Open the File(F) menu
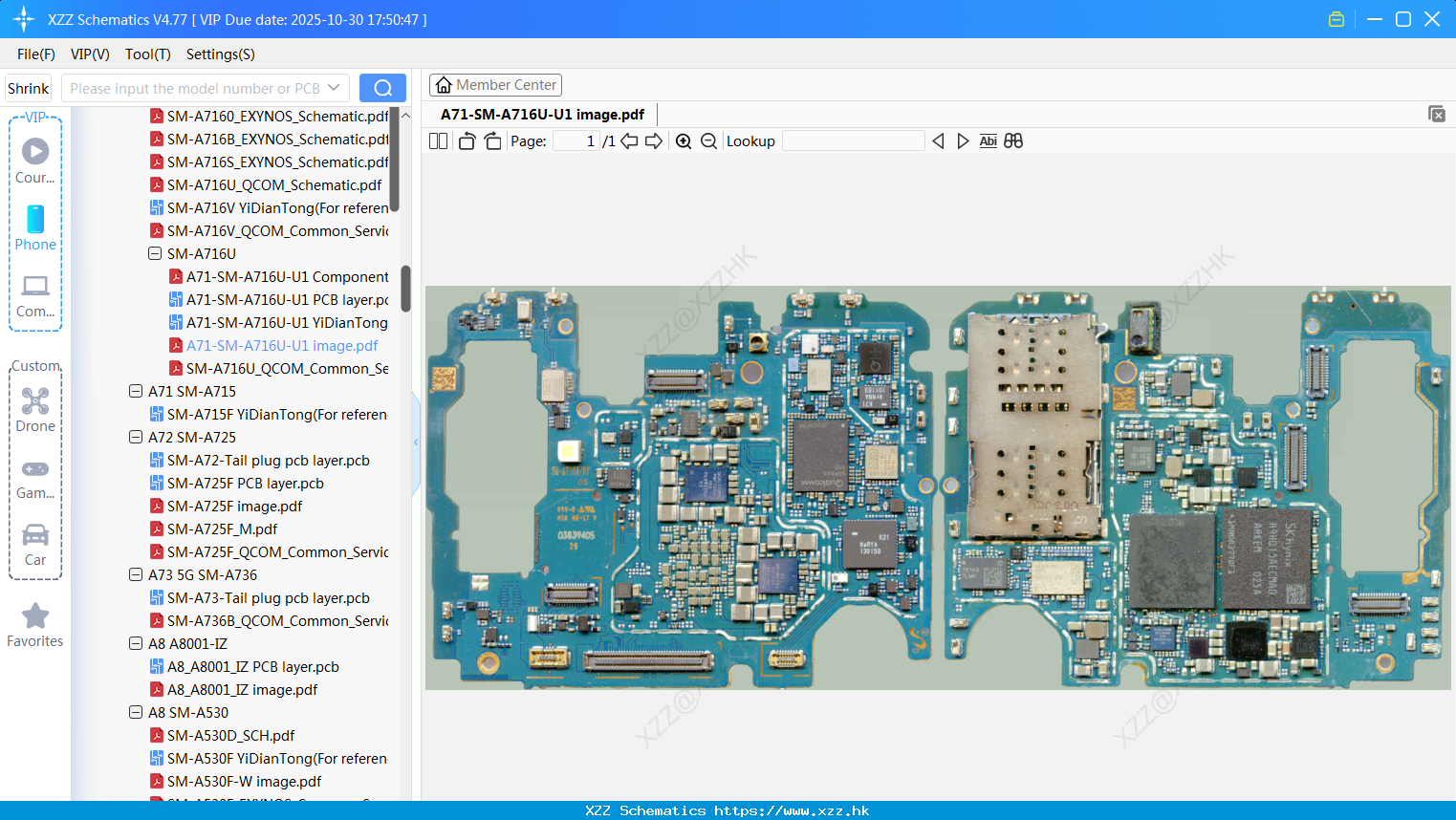Viewport: 1456px width, 820px height. click(36, 54)
